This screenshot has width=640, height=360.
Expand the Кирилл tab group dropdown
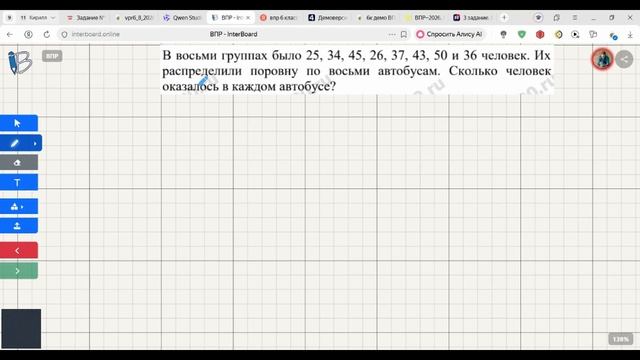[x=53, y=18]
